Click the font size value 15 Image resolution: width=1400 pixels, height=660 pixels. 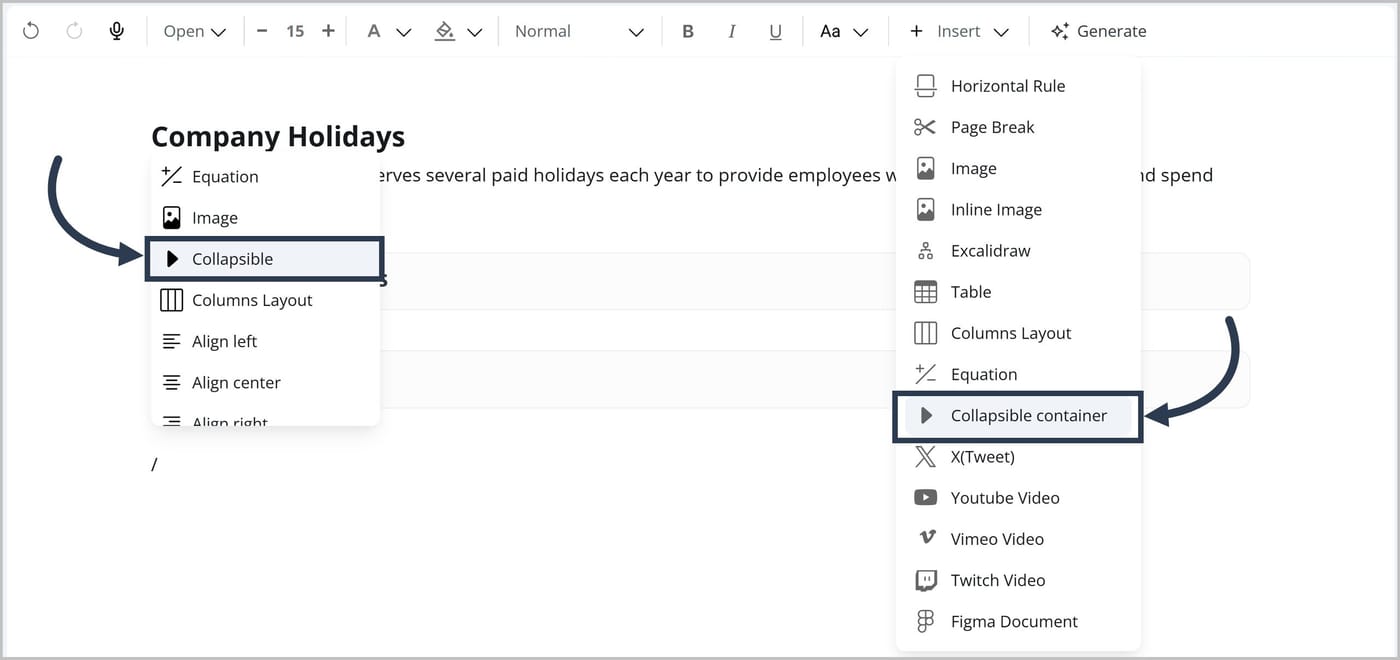coord(295,31)
